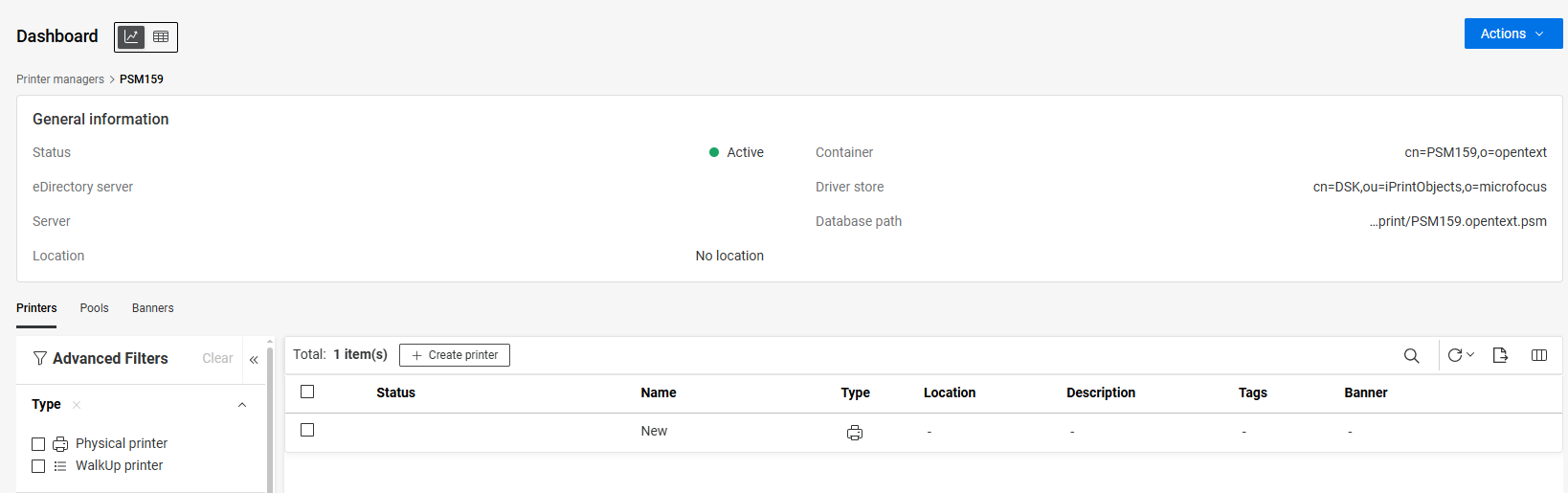Click the refresh icon
Viewport: 1568px width, 493px height.
(1454, 355)
